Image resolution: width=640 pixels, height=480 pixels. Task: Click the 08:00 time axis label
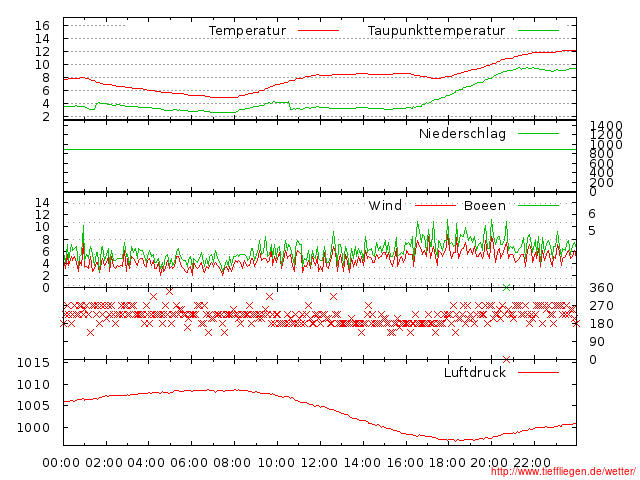click(x=232, y=463)
